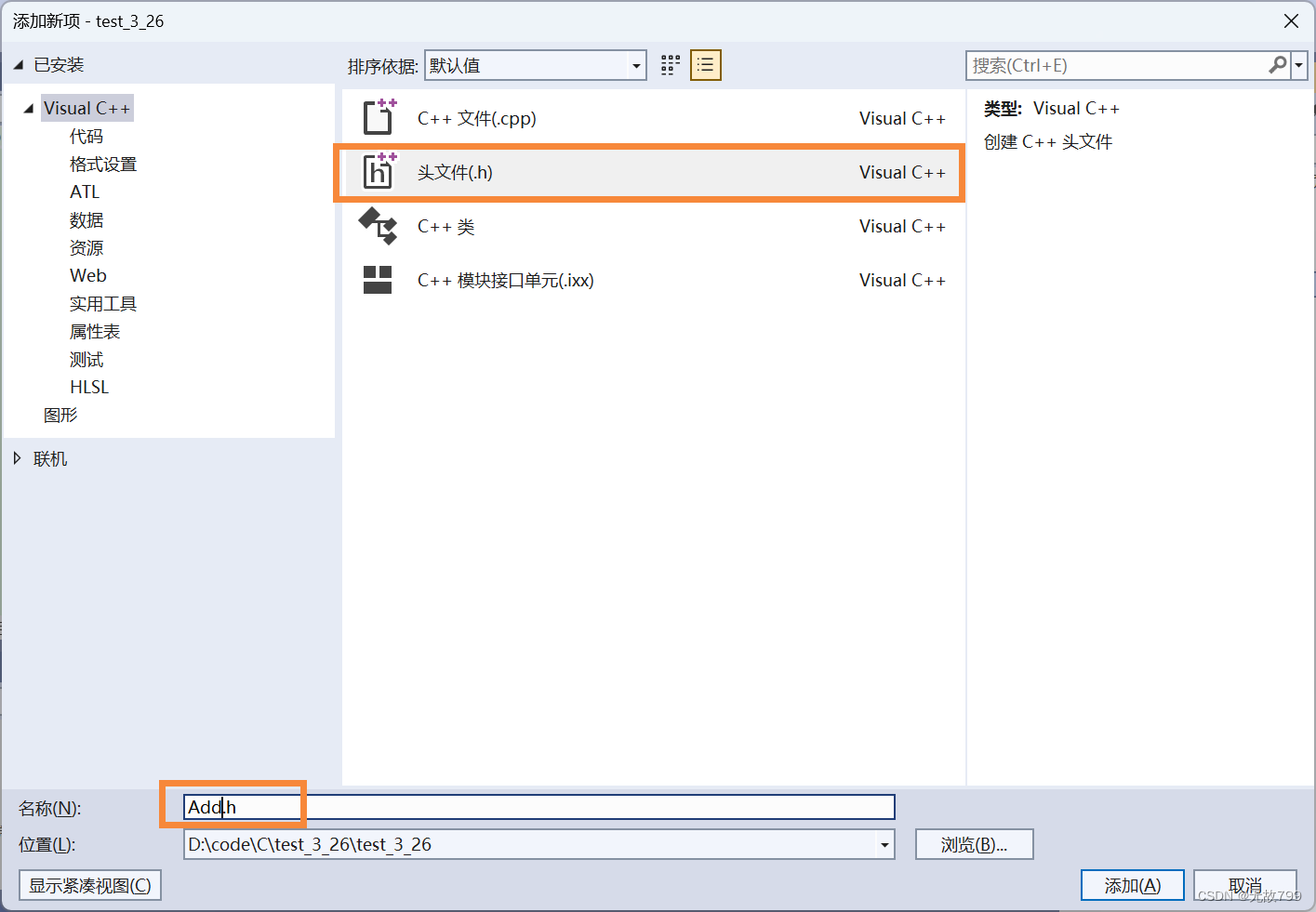
Task: Click Visual C++ type in 头文件 row
Action: coord(902,172)
